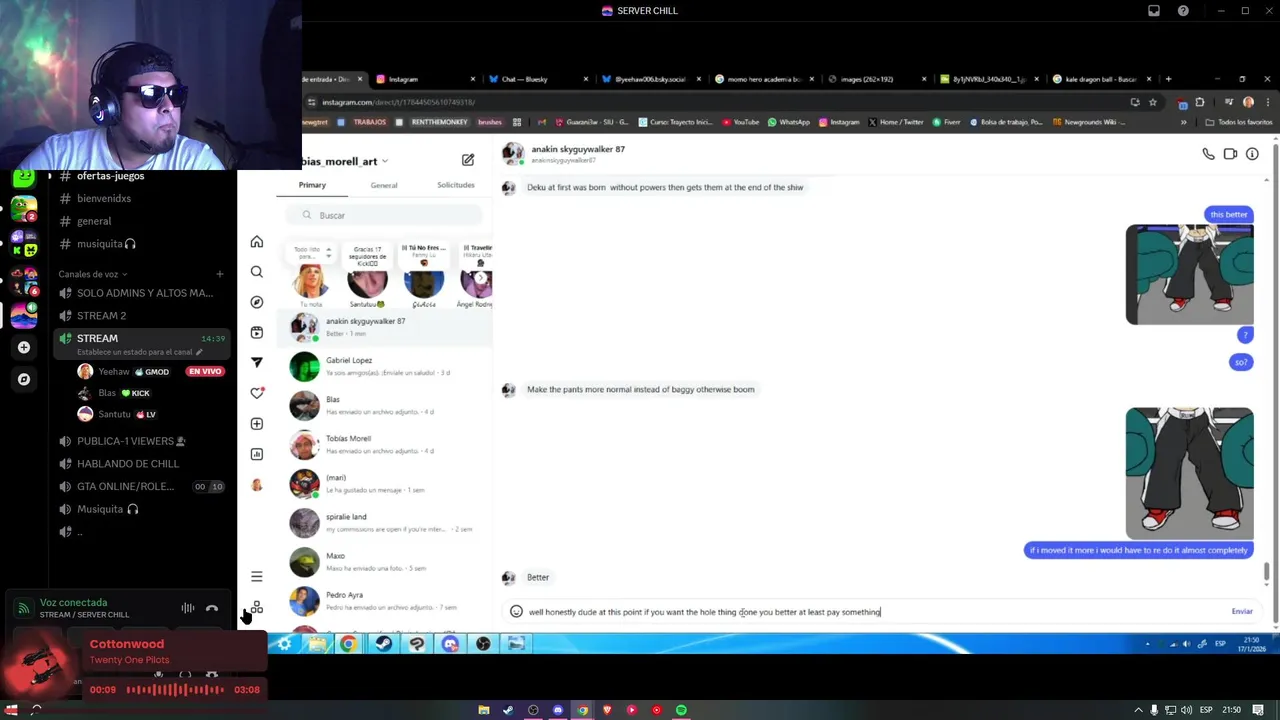Open Instagram Search magnifier in sidebar
1280x720 pixels.
[257, 272]
